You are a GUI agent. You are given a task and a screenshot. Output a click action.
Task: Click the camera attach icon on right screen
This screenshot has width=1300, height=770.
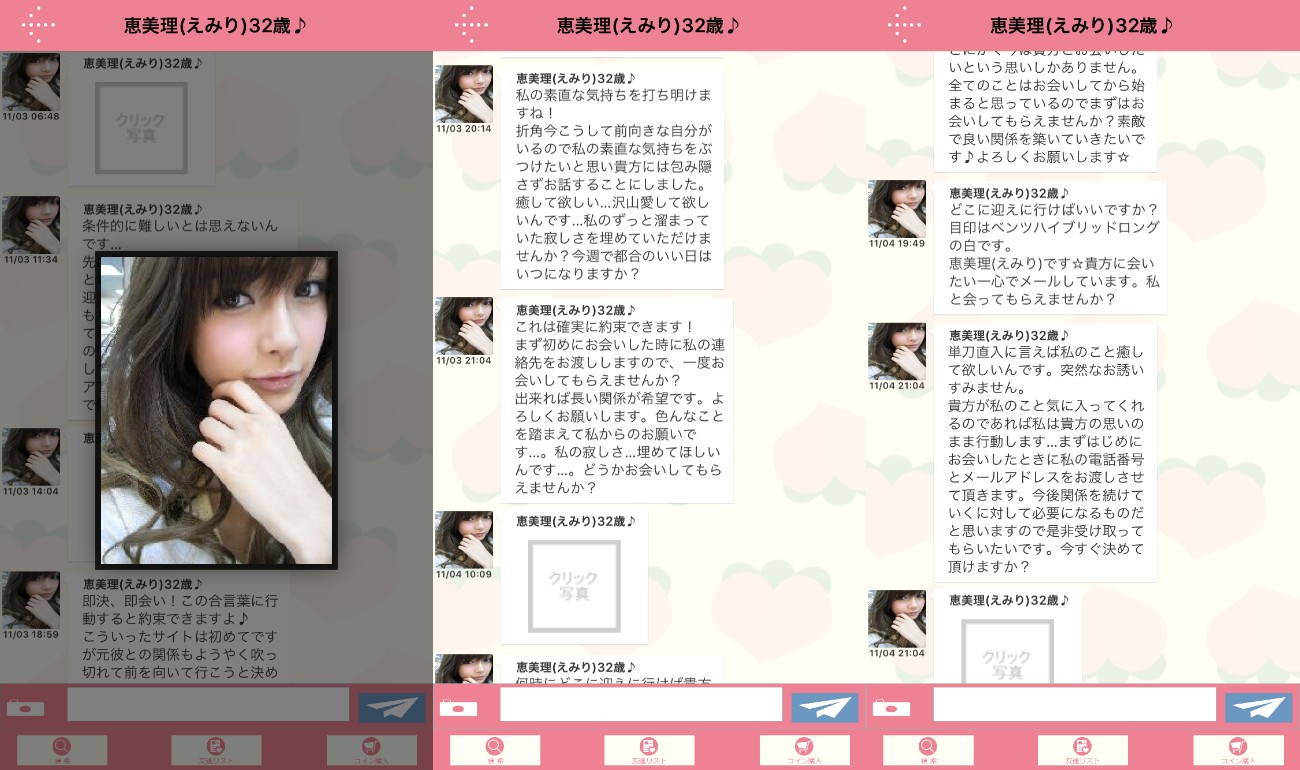(x=891, y=707)
